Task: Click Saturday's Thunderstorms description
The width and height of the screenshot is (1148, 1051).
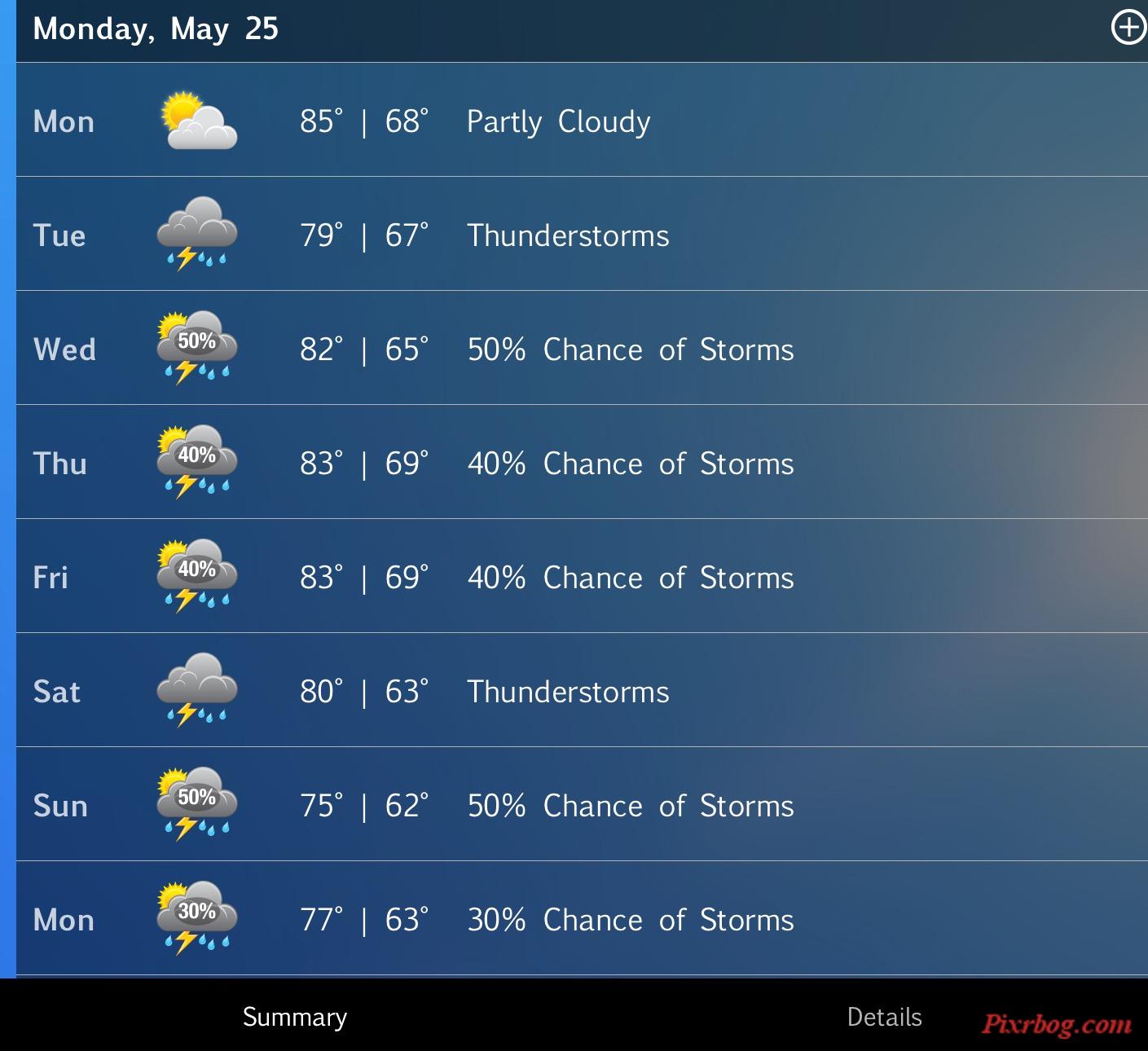Action: tap(568, 692)
